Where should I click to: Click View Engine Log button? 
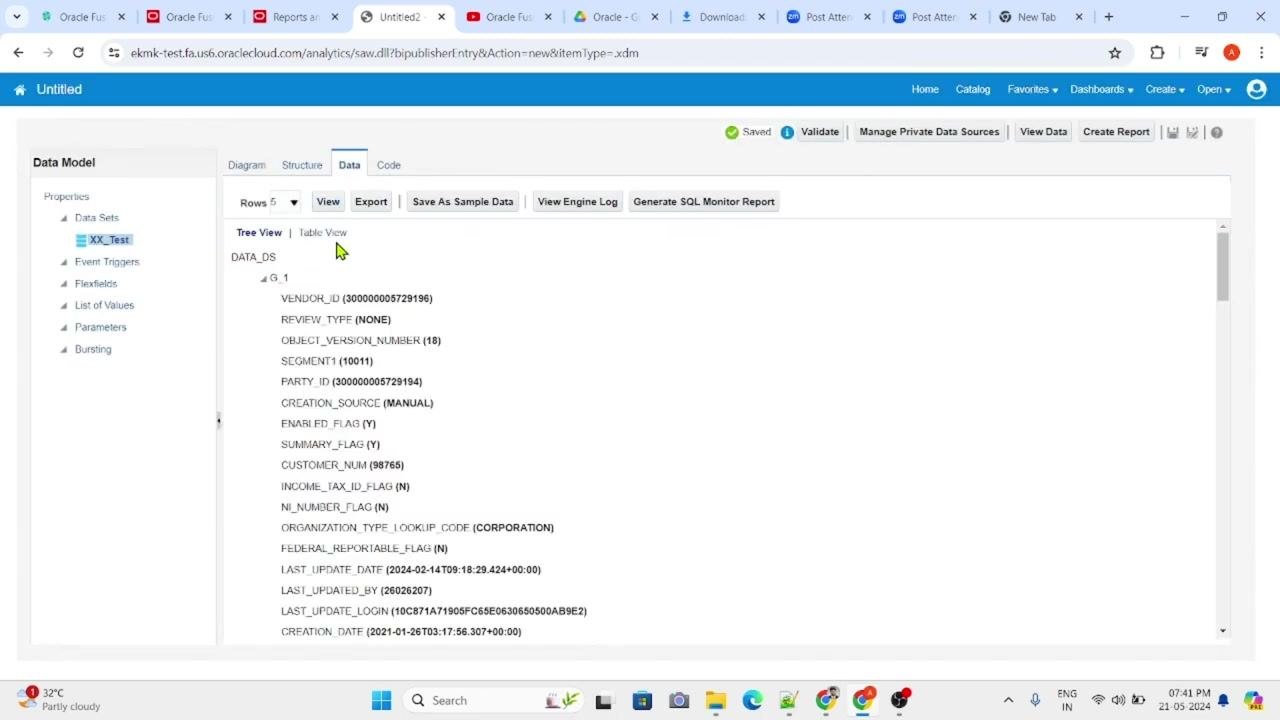point(578,202)
